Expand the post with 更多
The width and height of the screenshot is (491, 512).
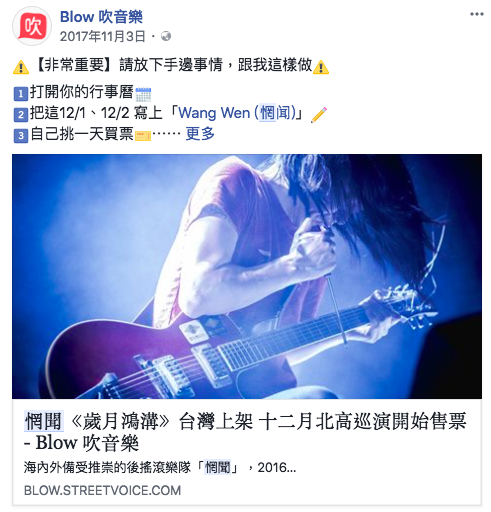pyautogui.click(x=200, y=134)
